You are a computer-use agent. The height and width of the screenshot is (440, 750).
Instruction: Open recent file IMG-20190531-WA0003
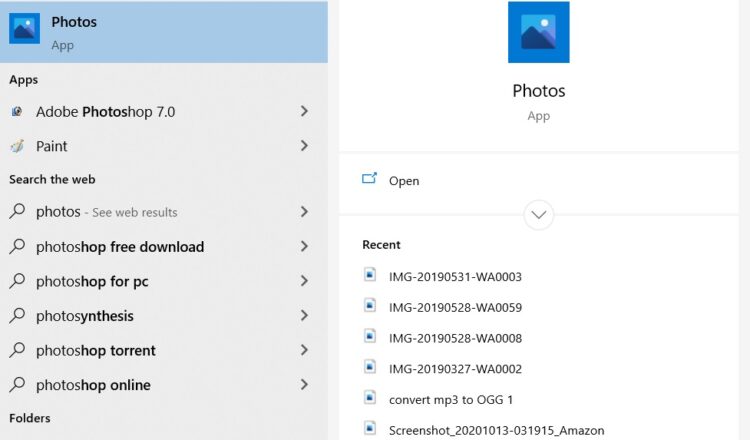click(455, 276)
